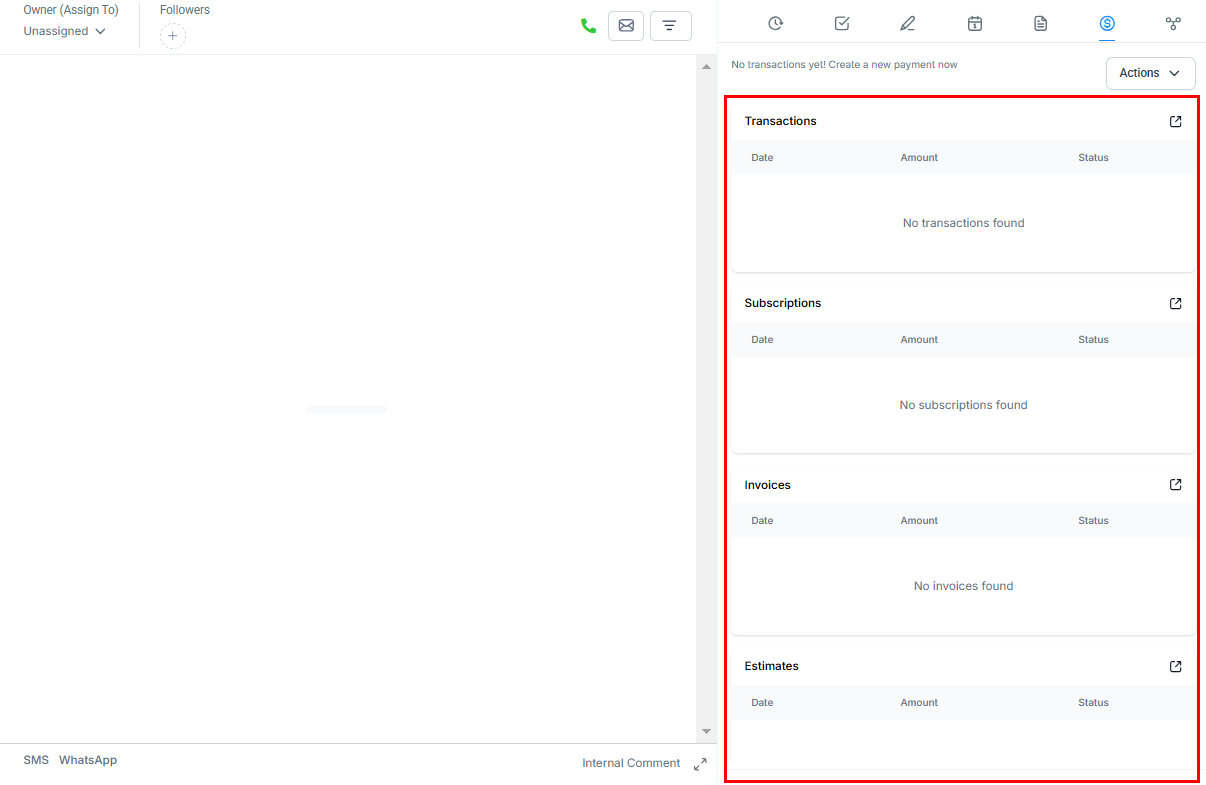Click the green phone call icon
Image resolution: width=1206 pixels, height=785 pixels.
click(588, 26)
